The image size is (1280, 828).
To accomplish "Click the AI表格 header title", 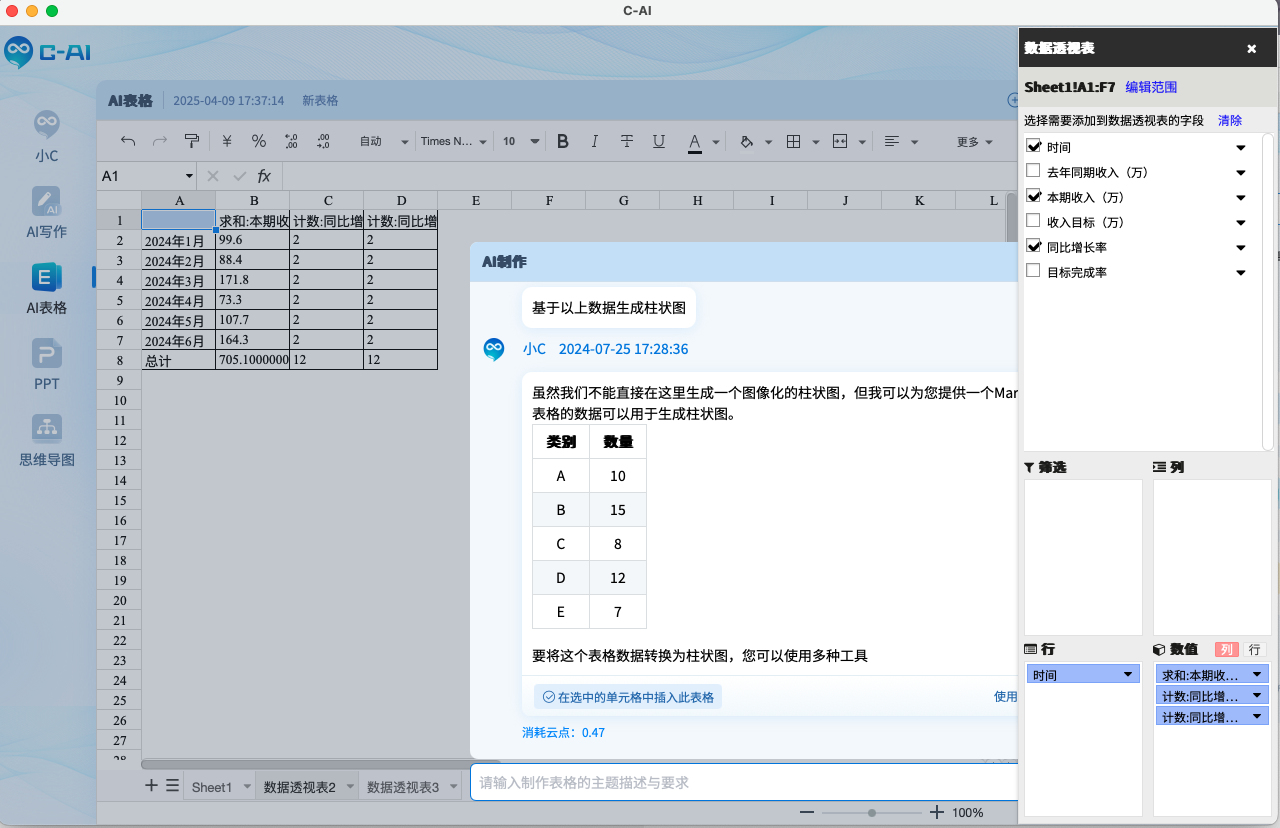I will pyautogui.click(x=130, y=100).
